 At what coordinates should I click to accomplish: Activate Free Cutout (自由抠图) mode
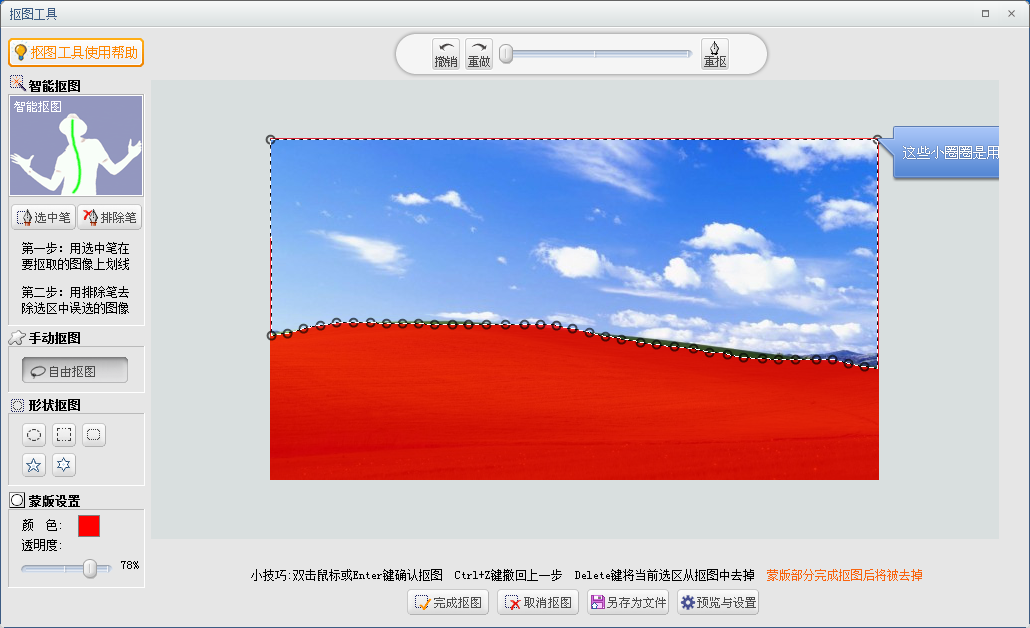click(x=75, y=371)
